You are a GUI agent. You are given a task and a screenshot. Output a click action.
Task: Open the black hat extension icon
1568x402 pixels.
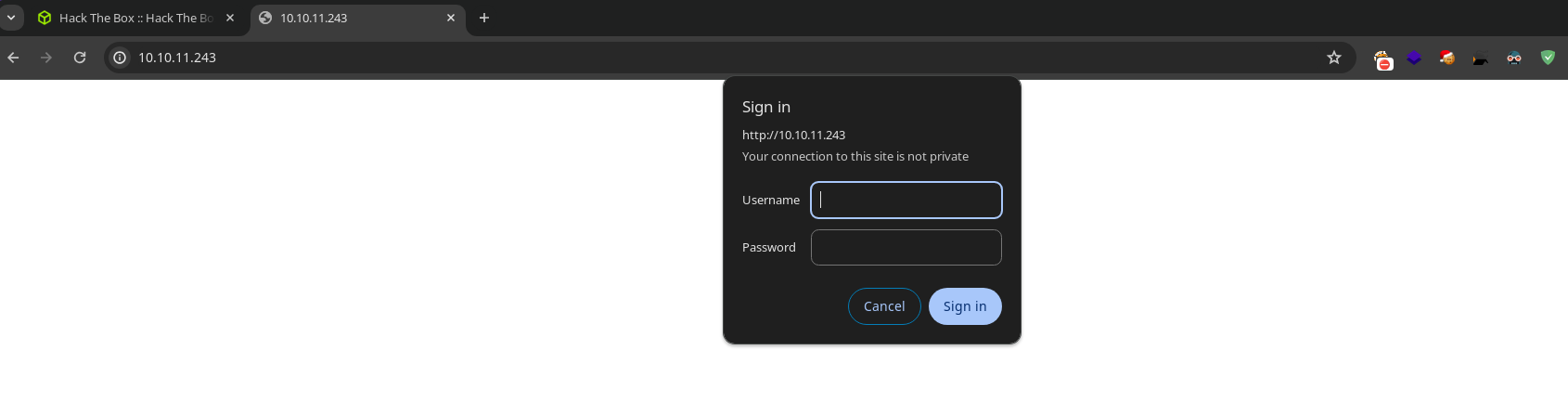click(1480, 58)
